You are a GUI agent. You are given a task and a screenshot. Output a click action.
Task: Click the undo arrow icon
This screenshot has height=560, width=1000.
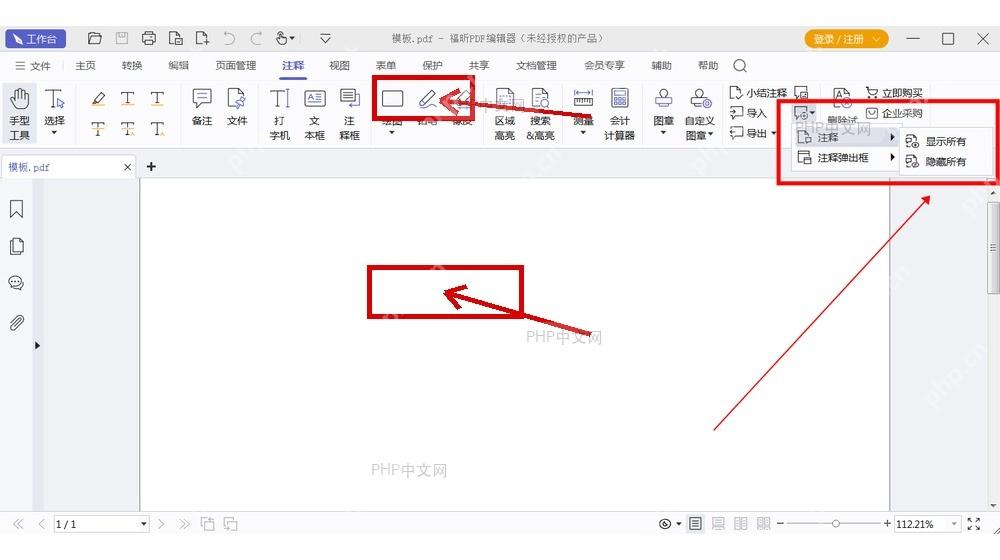pos(229,39)
